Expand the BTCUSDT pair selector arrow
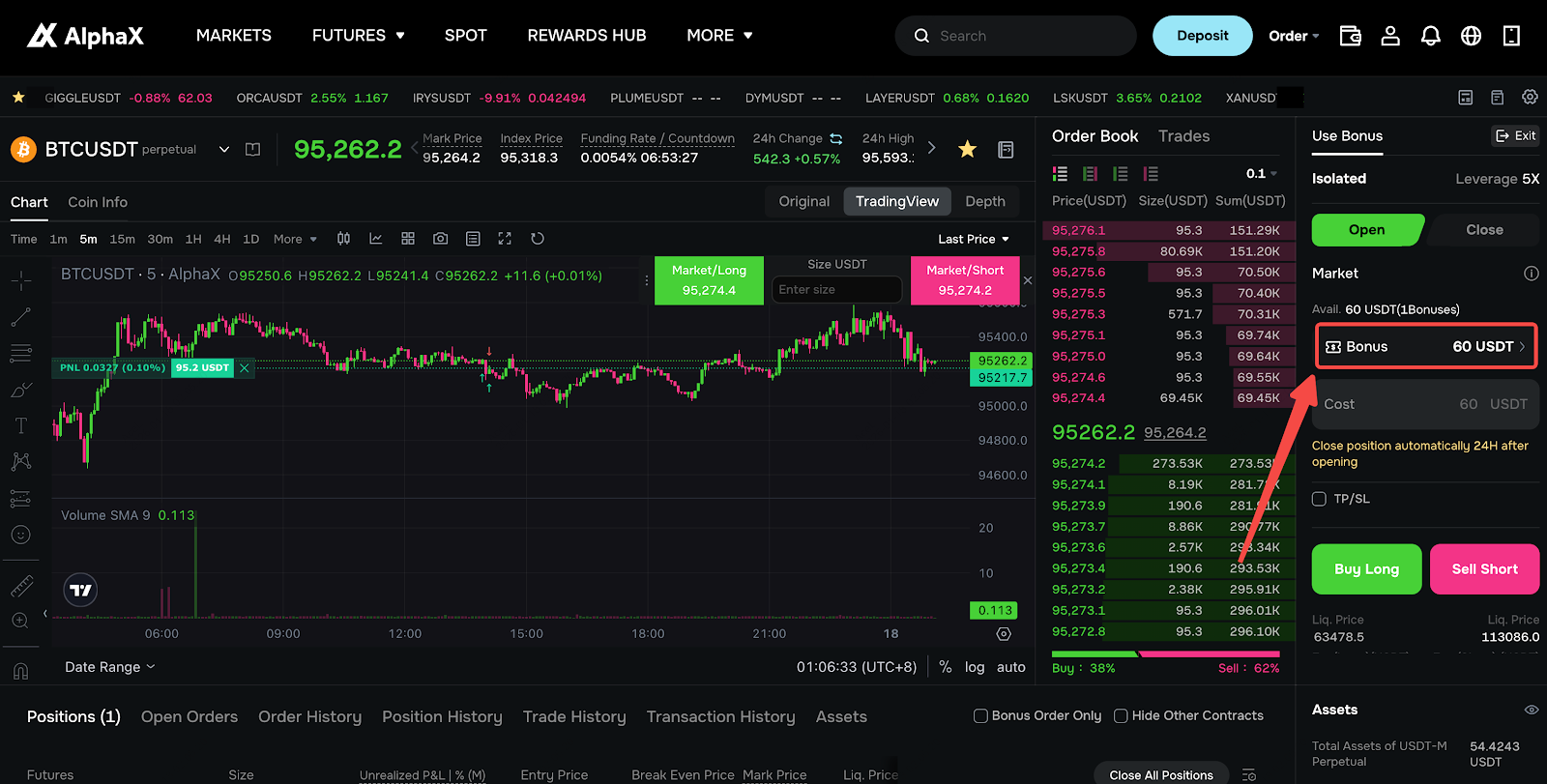The width and height of the screenshot is (1547, 784). coord(224,150)
